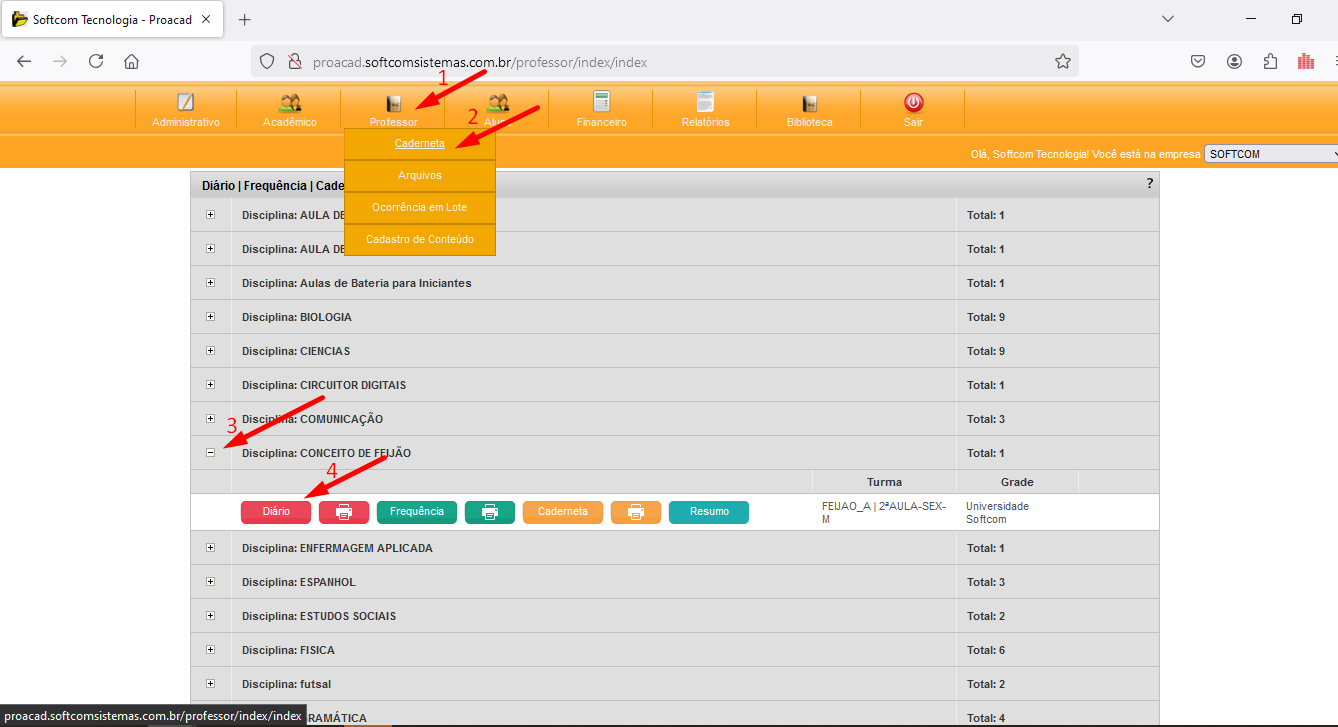Expand the BIOLOGIA discipline row
The image size is (1338, 727).
tap(210, 317)
